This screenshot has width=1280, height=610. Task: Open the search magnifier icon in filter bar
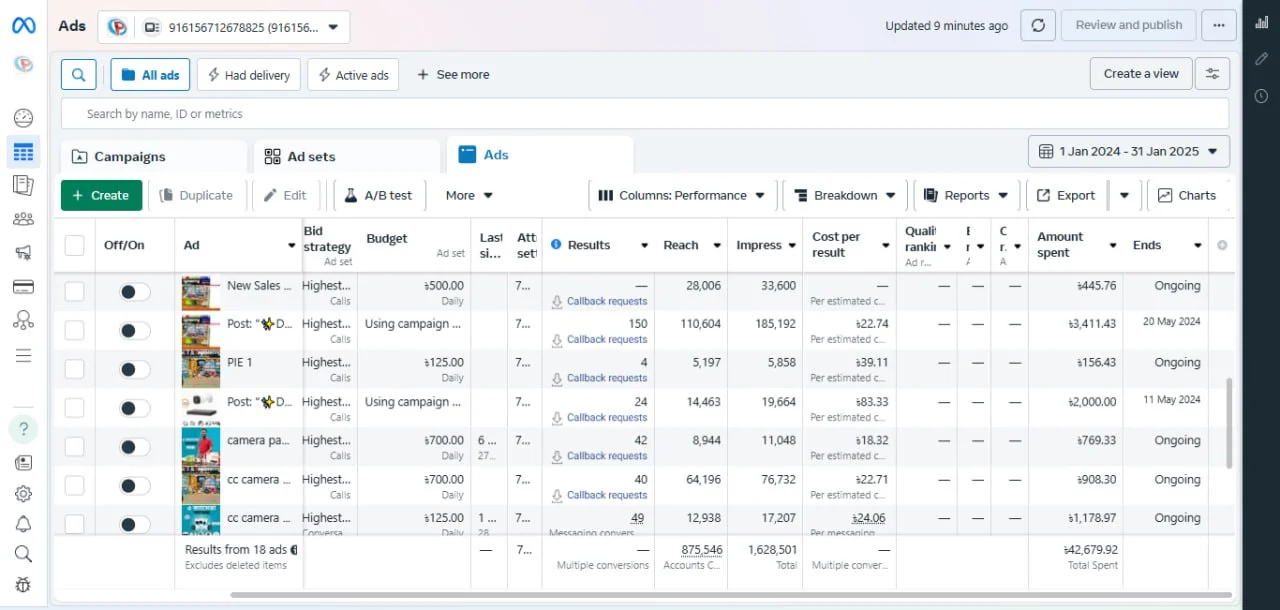pos(79,74)
